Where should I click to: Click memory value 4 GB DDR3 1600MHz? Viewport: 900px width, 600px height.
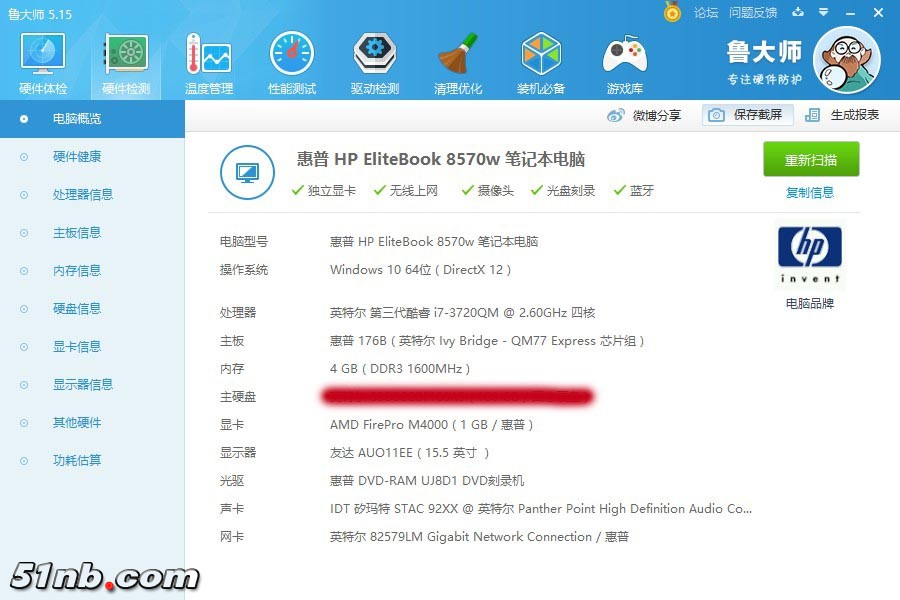pos(400,369)
